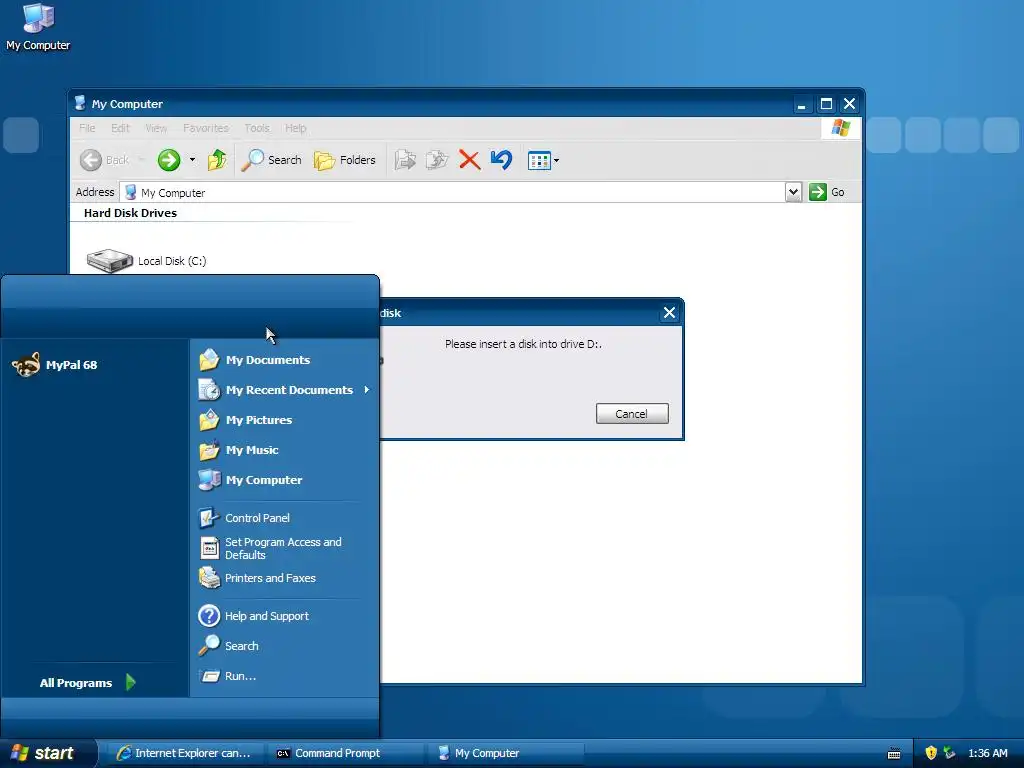Image resolution: width=1024 pixels, height=768 pixels.
Task: Click the 1:36 AM clock
Action: 987,753
